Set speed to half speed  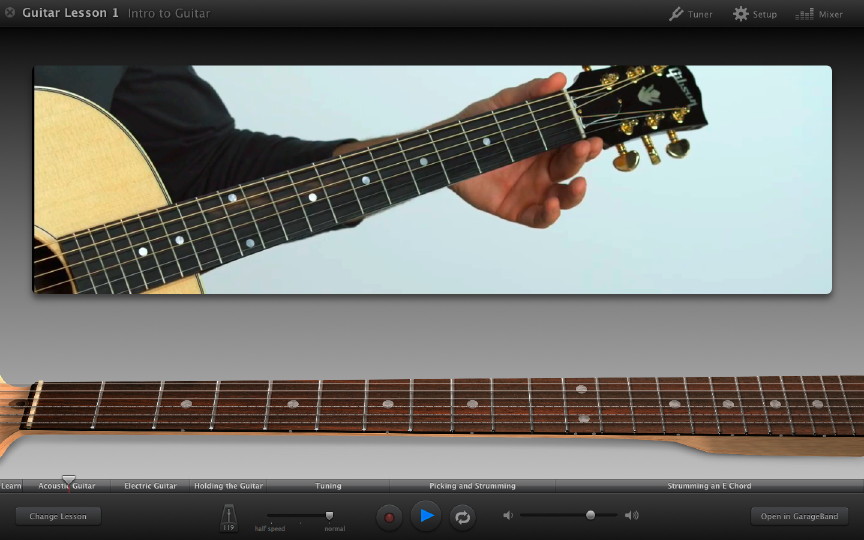[x=270, y=528]
